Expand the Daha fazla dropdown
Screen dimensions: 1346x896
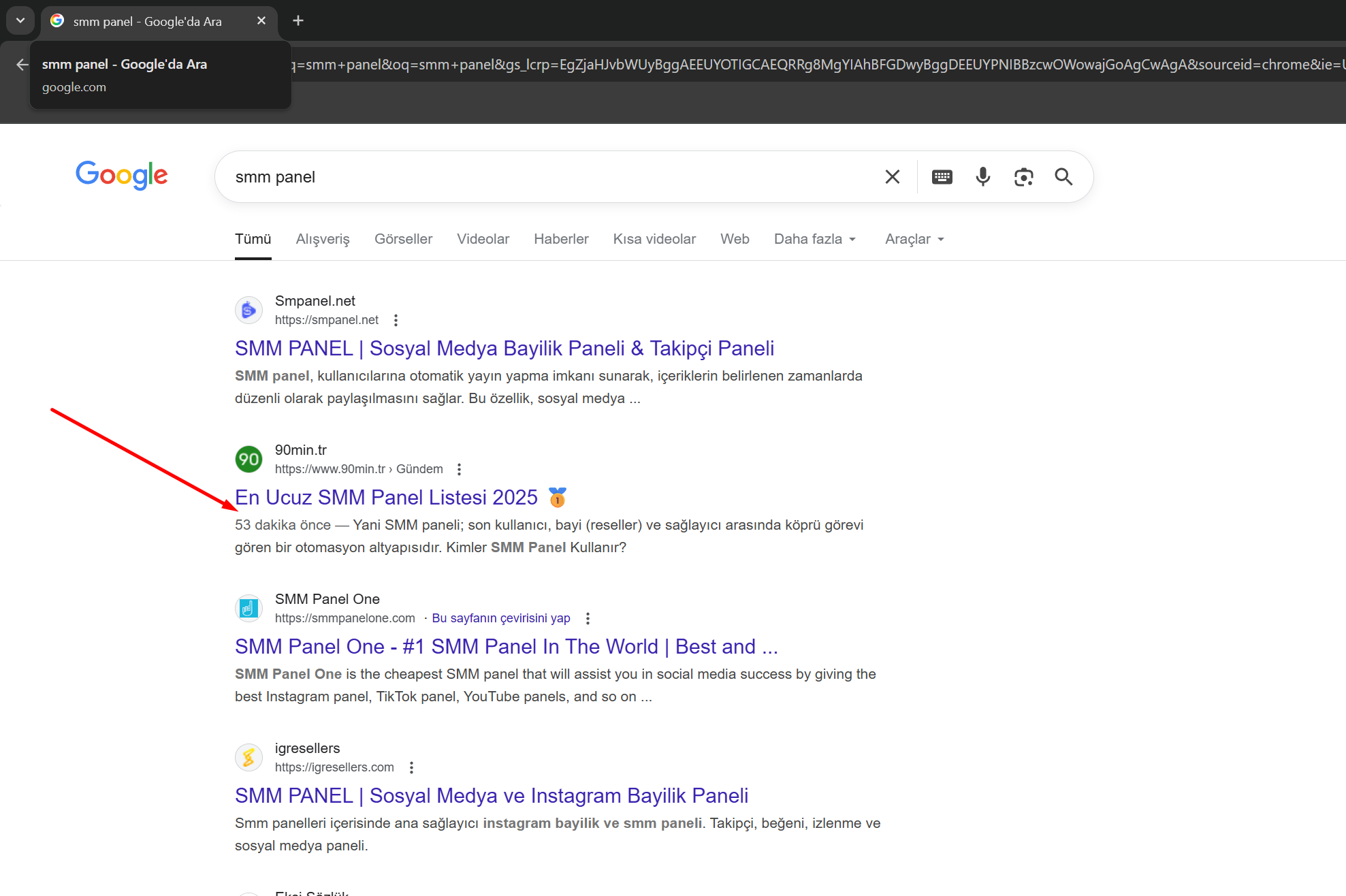tap(815, 239)
